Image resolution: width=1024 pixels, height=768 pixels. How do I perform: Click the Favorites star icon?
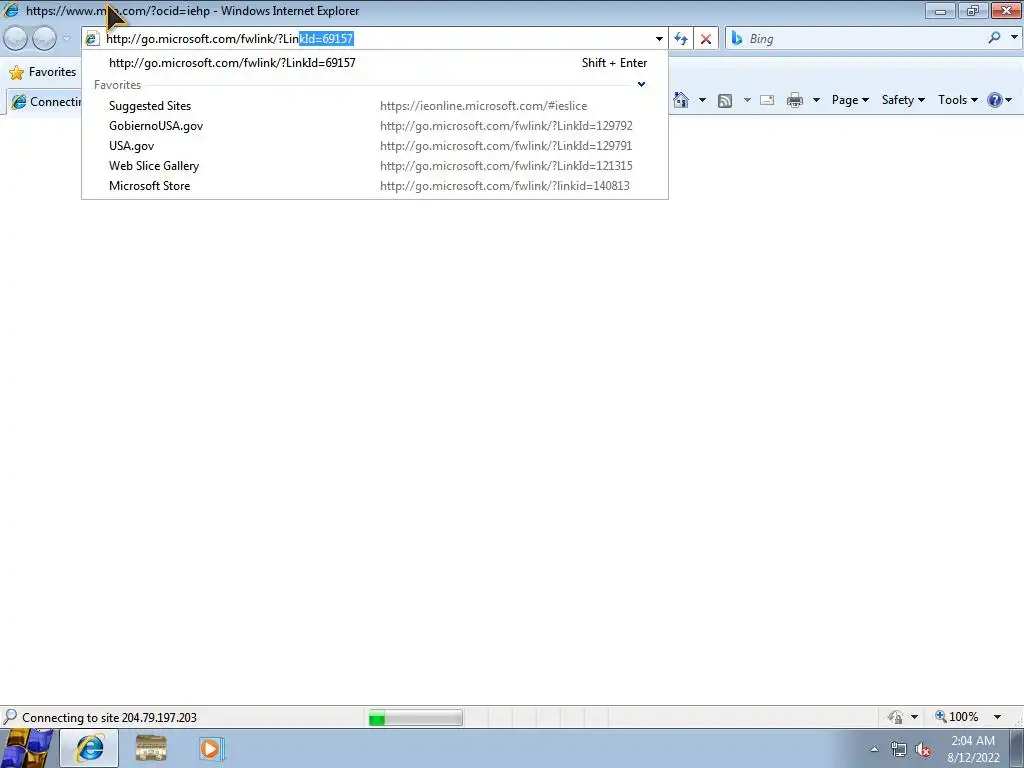pyautogui.click(x=16, y=72)
